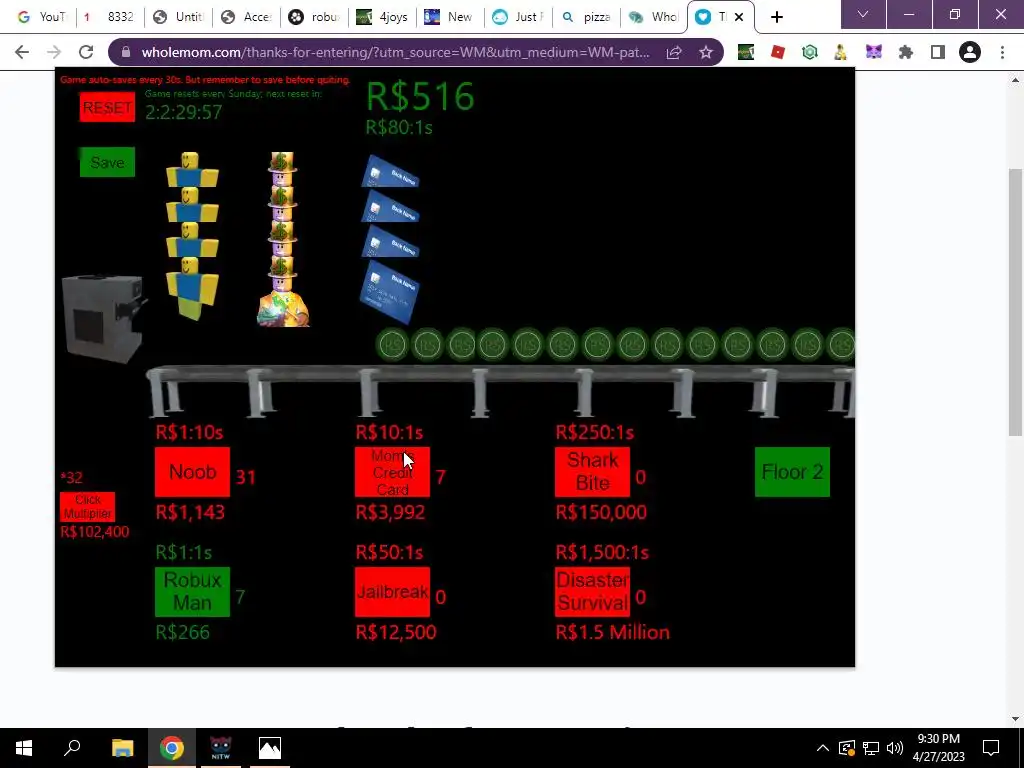Click the R$1,143 Noob price
1024x768 pixels.
point(190,512)
